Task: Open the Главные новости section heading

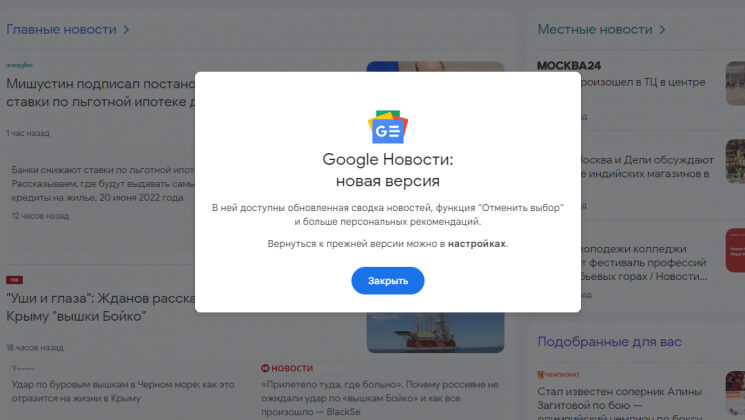Action: coord(61,29)
